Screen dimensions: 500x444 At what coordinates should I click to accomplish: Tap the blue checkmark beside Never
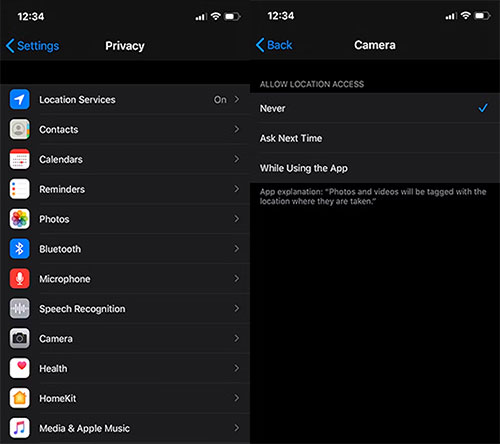tap(483, 108)
